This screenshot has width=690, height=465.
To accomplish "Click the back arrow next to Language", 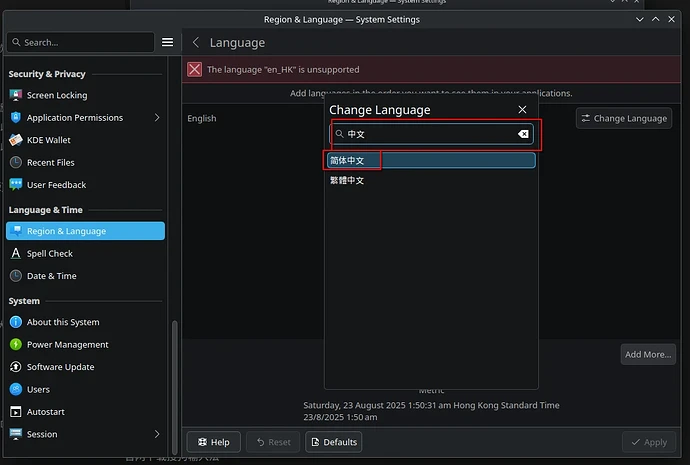I will click(196, 43).
